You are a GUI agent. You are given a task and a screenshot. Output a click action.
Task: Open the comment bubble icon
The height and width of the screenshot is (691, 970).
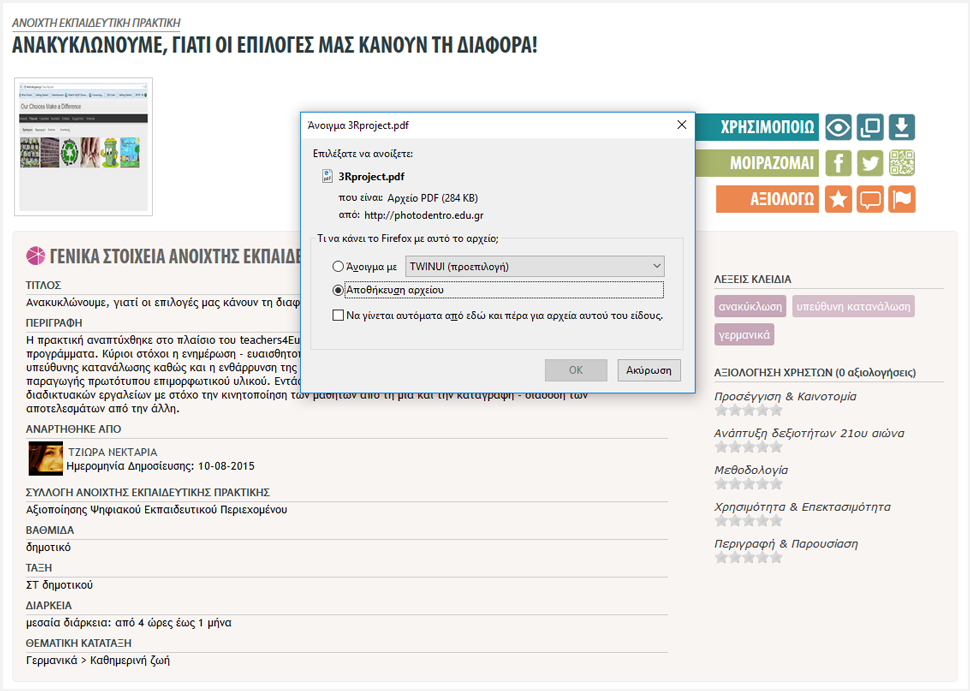[x=870, y=199]
